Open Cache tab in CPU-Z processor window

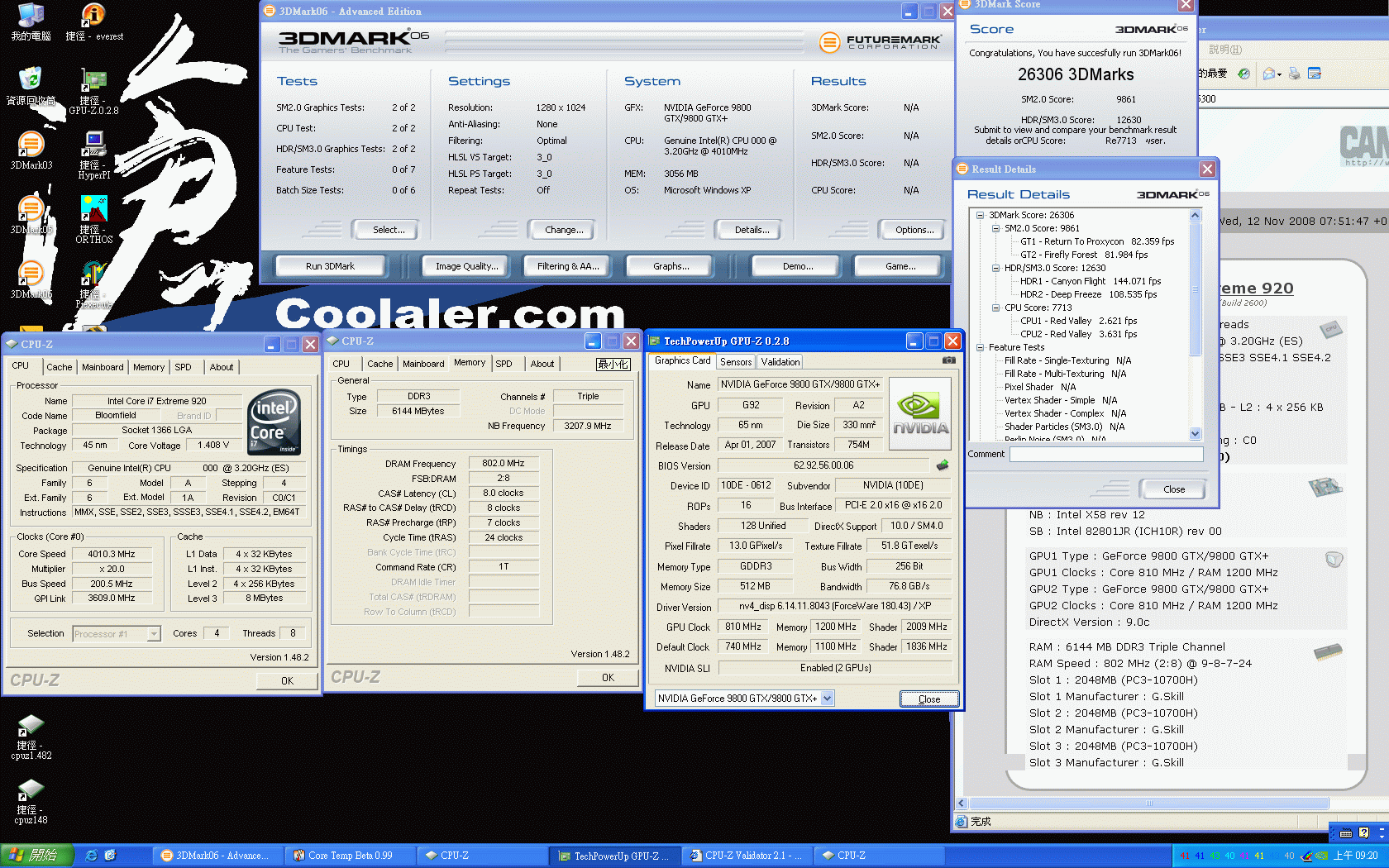point(60,367)
